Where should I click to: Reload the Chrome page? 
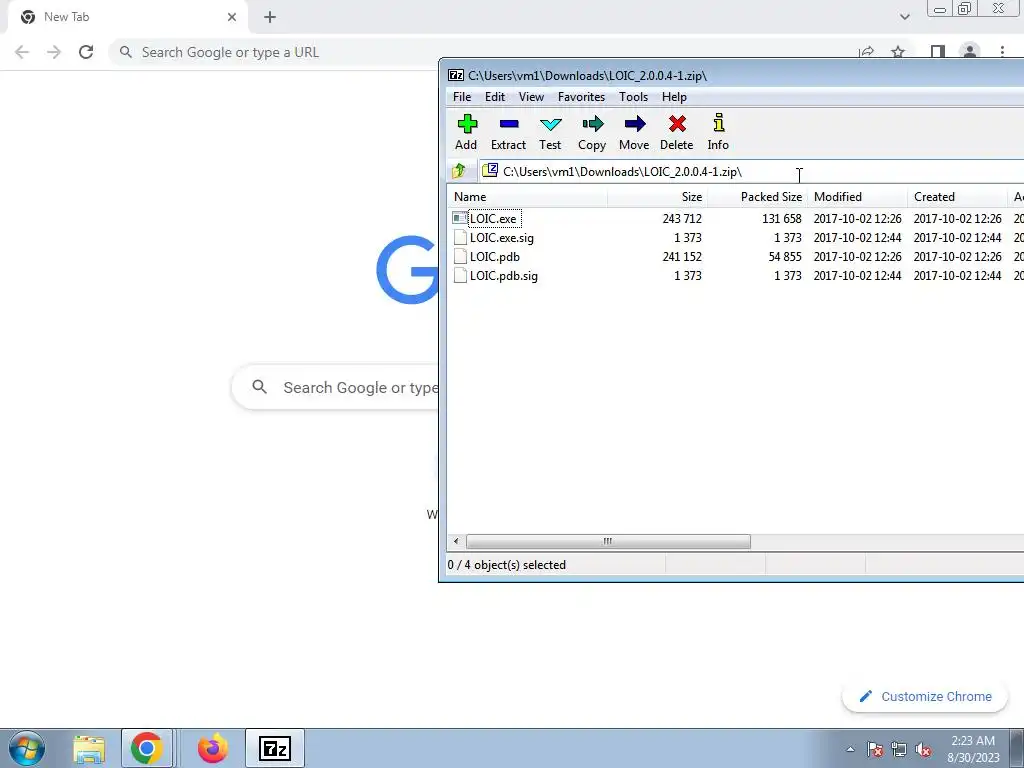pyautogui.click(x=86, y=52)
